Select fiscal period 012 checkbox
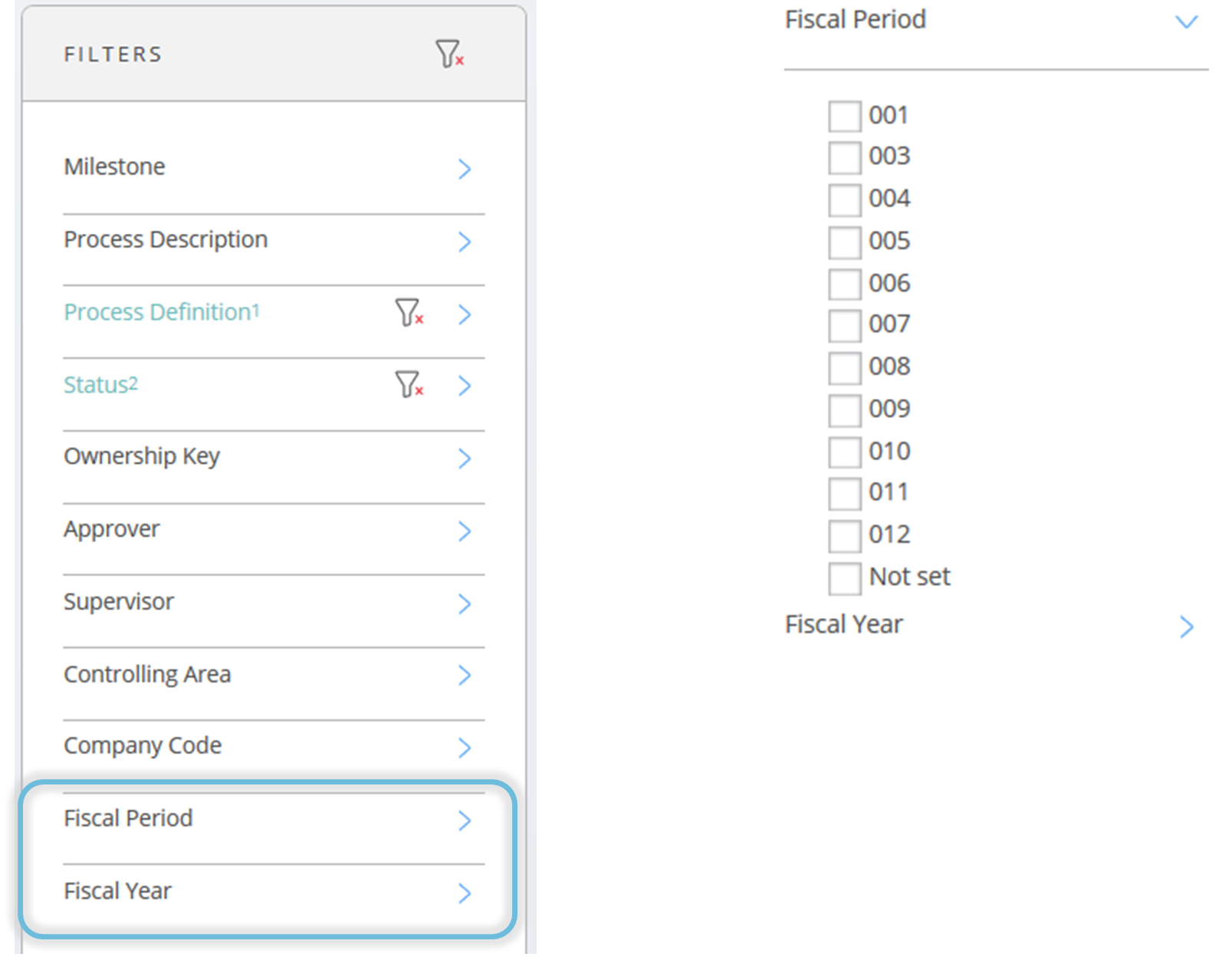 coord(845,536)
